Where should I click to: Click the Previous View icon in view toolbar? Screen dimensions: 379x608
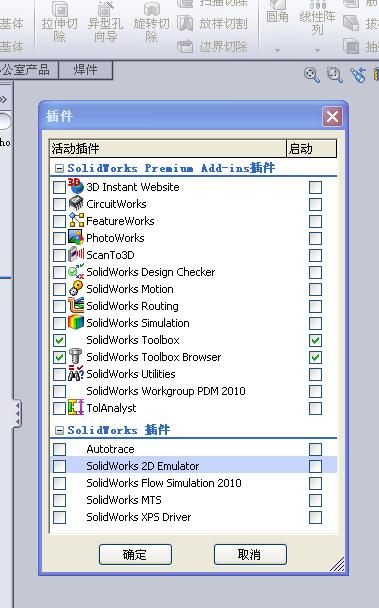coord(357,74)
